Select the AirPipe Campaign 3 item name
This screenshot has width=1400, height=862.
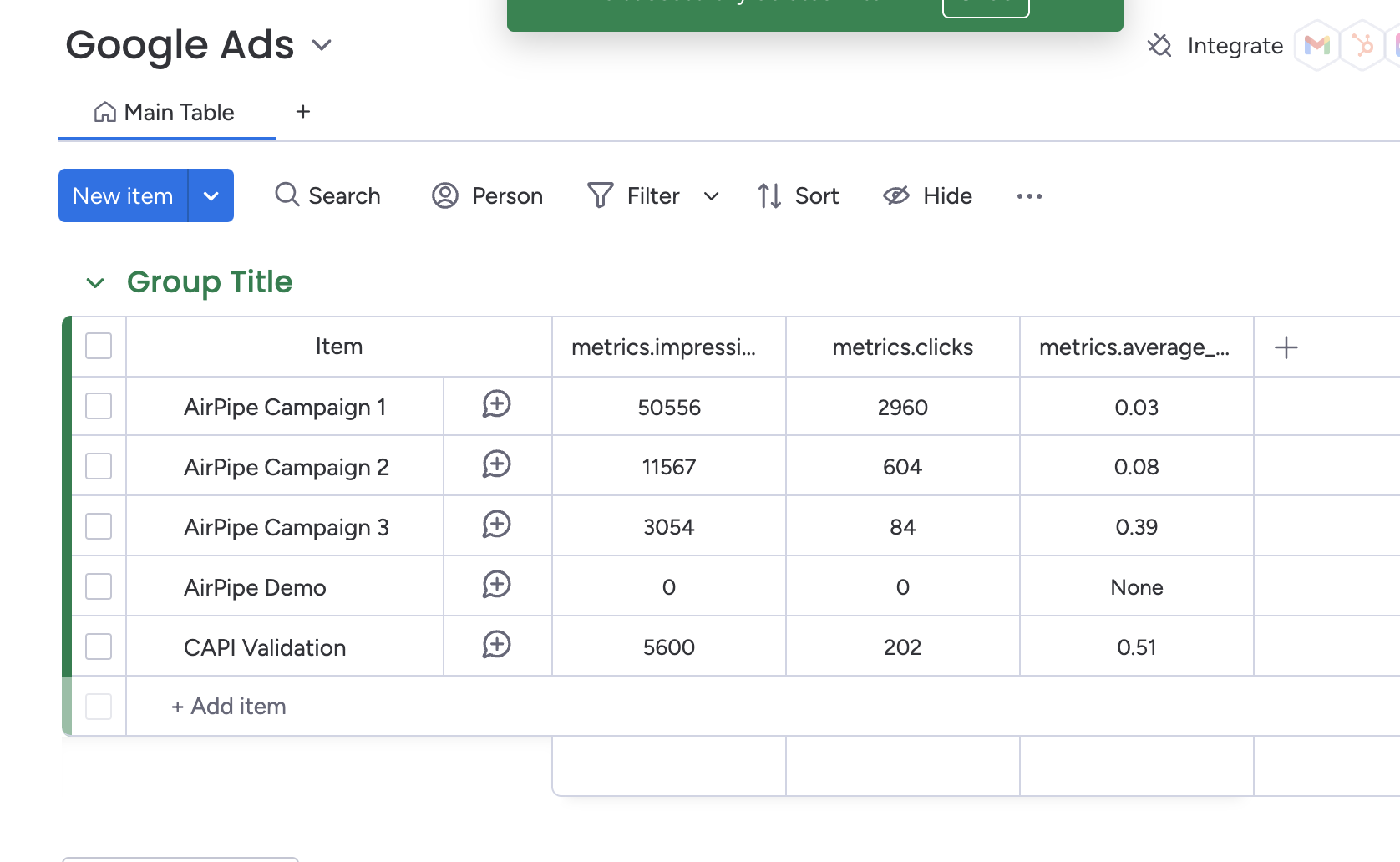pyautogui.click(x=287, y=527)
